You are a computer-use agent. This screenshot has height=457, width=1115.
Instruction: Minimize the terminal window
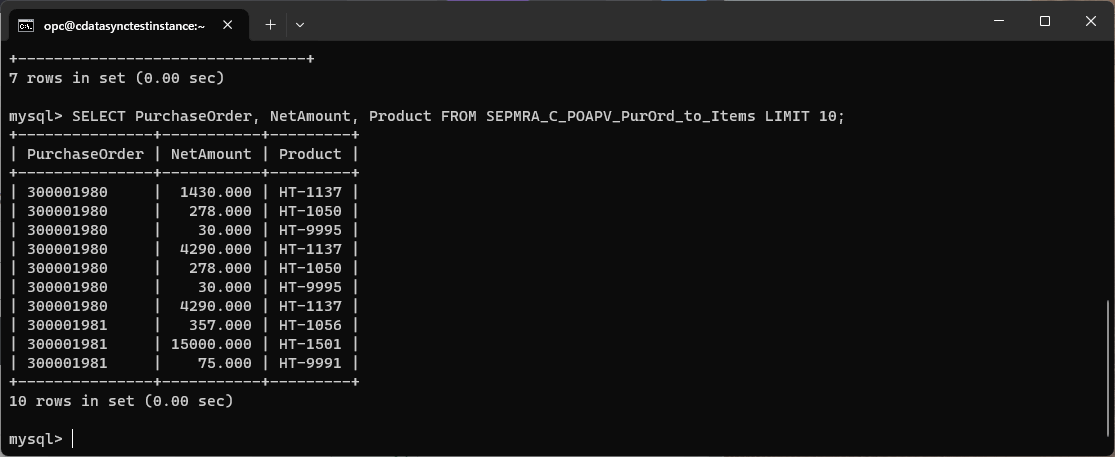[998, 22]
